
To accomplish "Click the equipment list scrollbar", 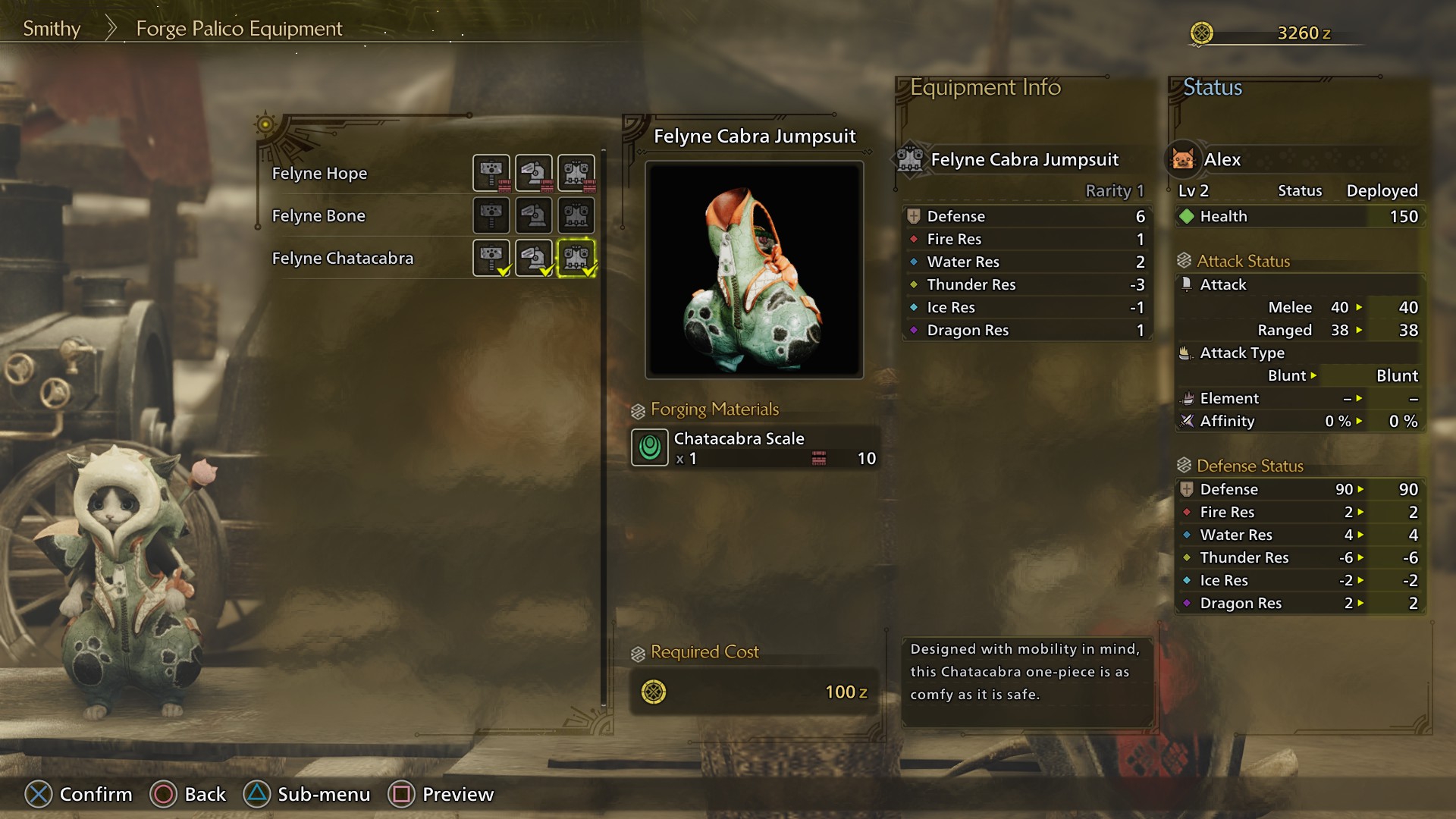I will pyautogui.click(x=604, y=428).
